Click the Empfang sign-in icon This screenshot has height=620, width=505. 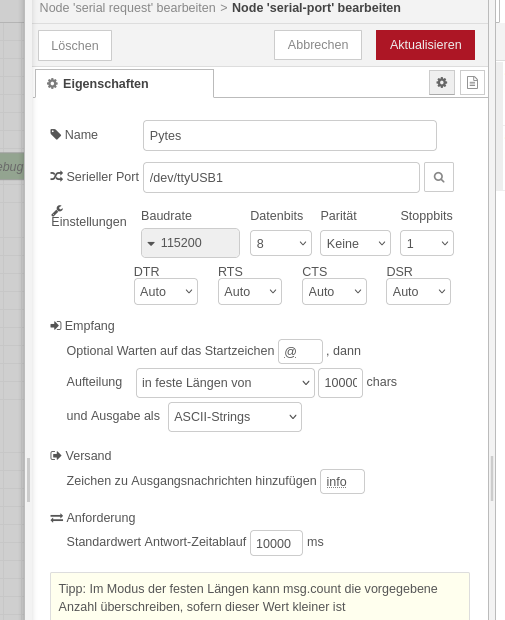(x=56, y=325)
